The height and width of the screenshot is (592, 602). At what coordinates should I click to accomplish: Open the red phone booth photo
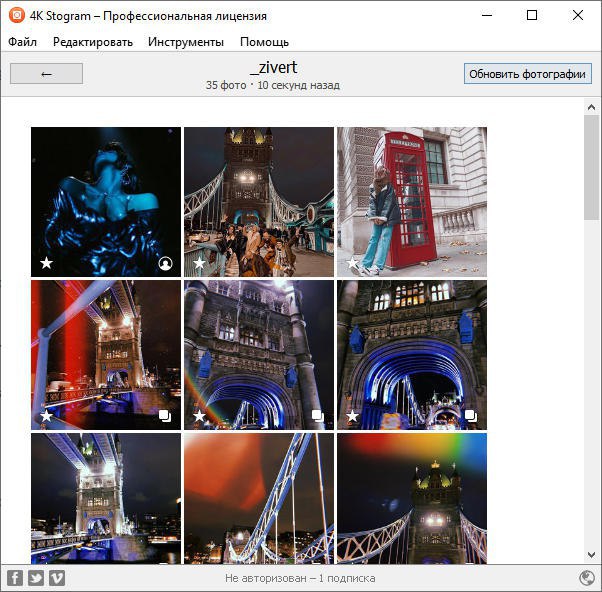[412, 202]
